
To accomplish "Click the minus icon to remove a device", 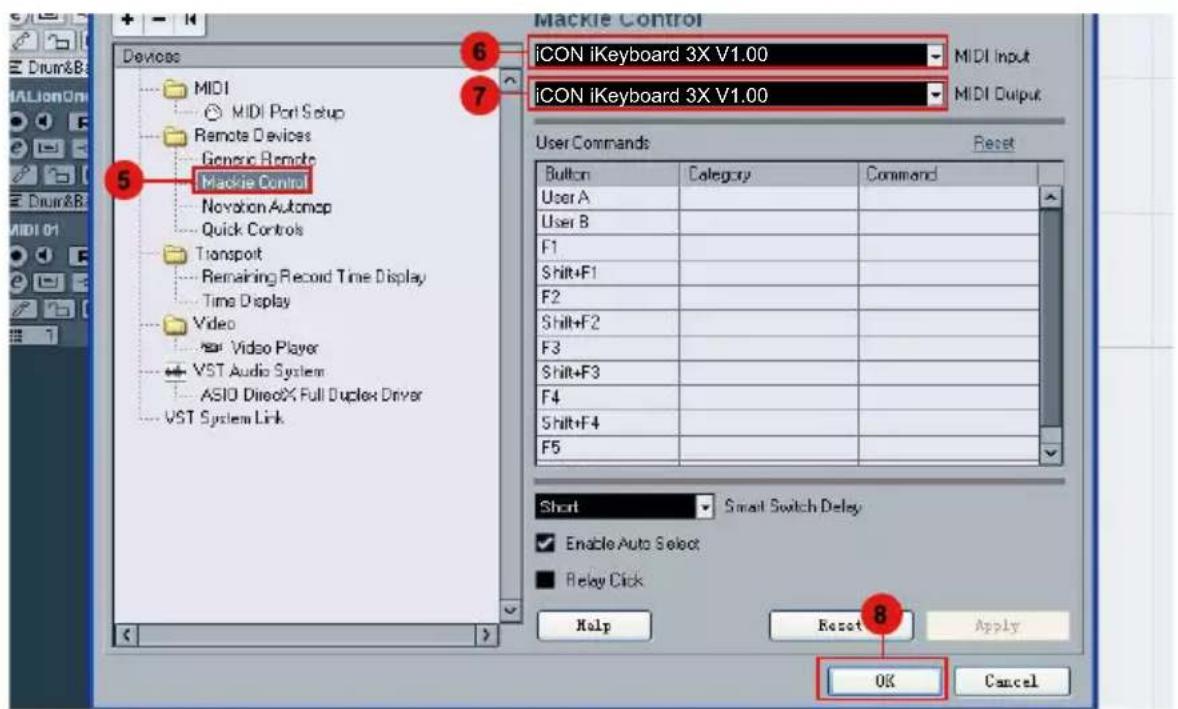I will tap(159, 20).
